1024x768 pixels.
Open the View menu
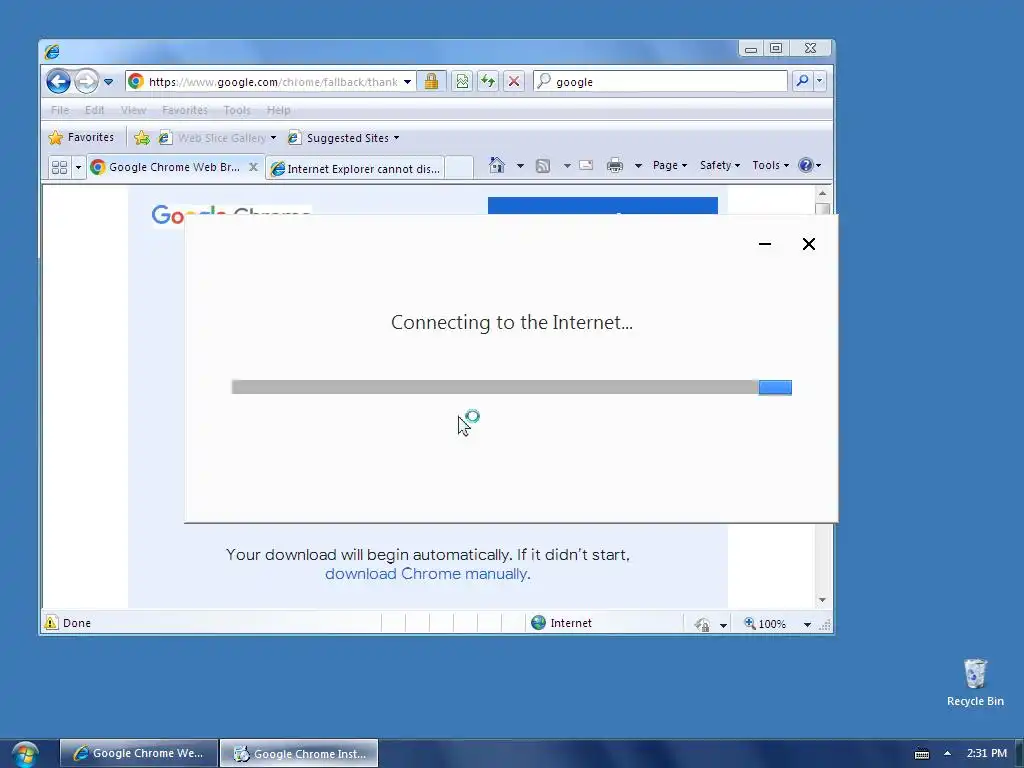pyautogui.click(x=133, y=110)
